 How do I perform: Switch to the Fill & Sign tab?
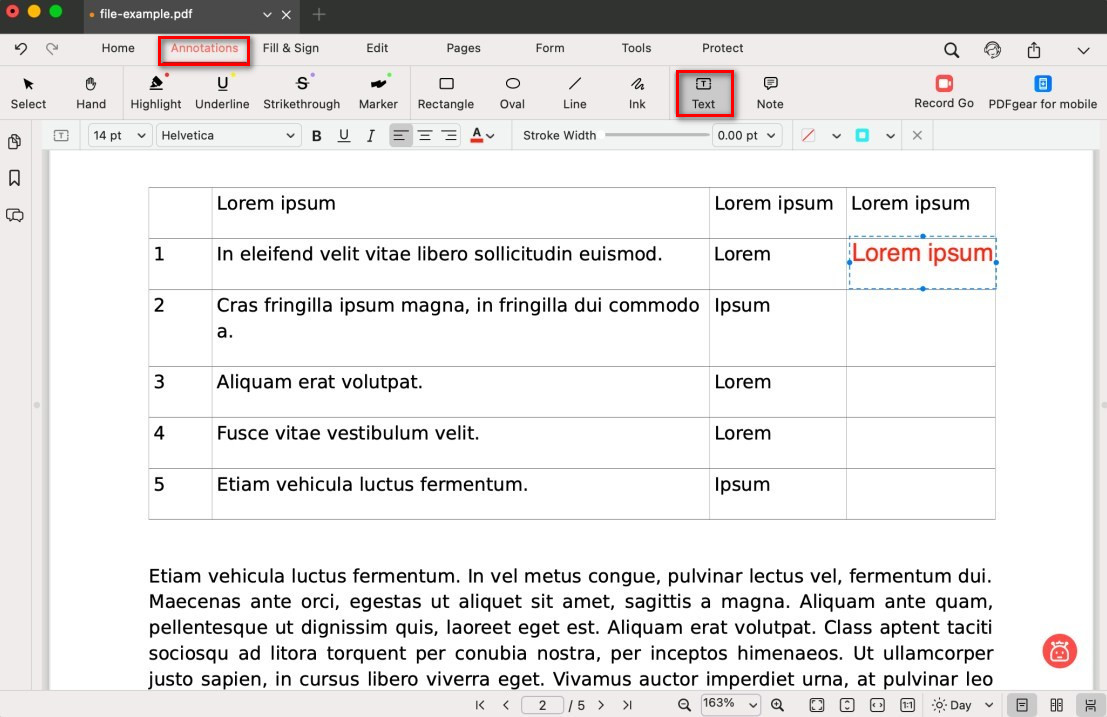(291, 48)
